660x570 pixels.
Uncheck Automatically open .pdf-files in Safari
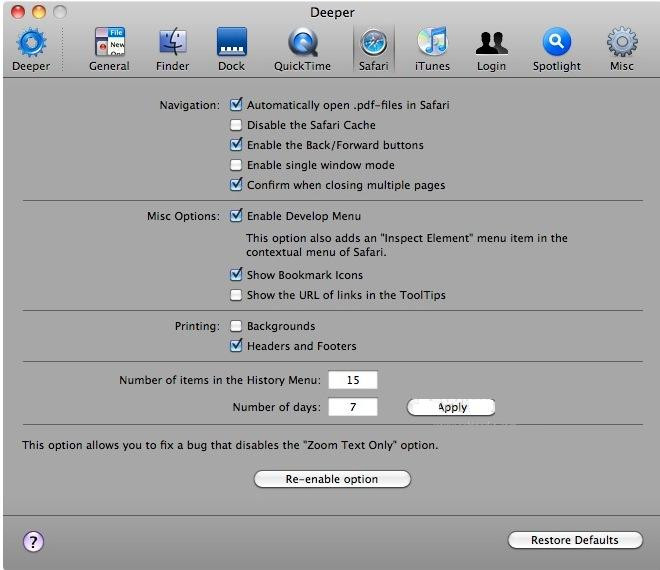pos(236,105)
